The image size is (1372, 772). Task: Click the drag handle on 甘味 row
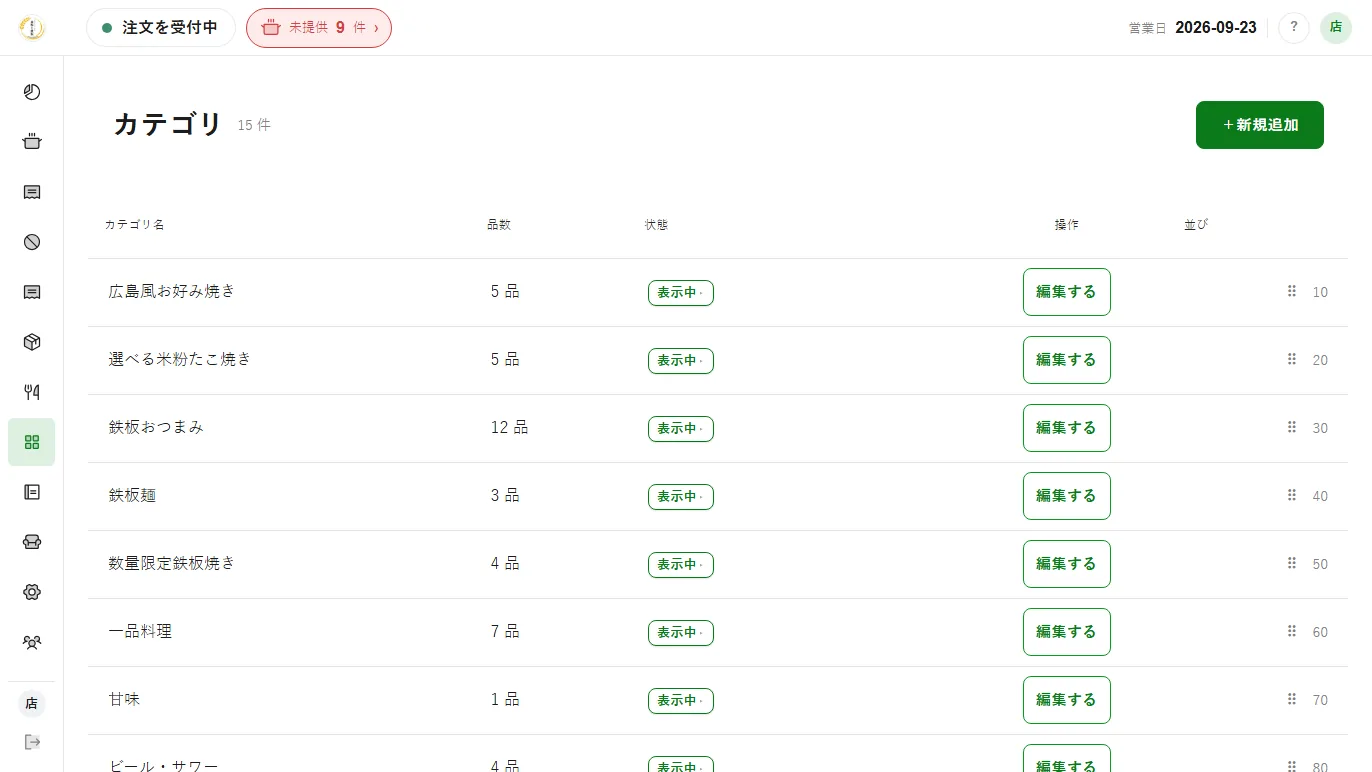pos(1292,699)
